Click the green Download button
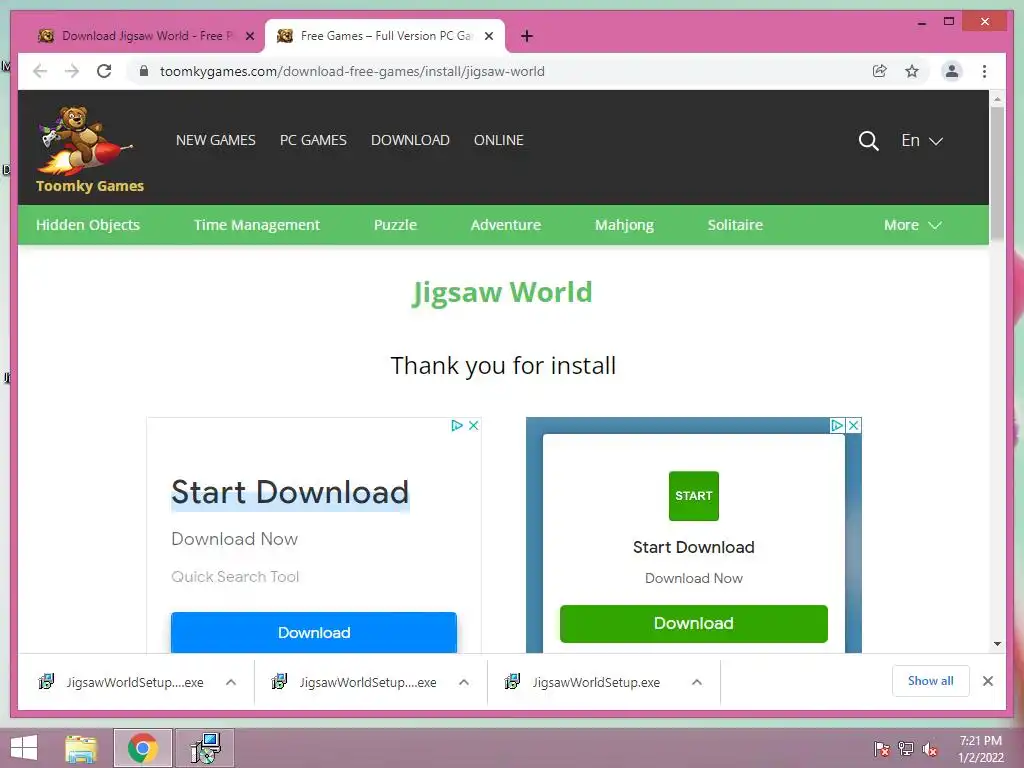This screenshot has height=768, width=1024. click(x=694, y=623)
